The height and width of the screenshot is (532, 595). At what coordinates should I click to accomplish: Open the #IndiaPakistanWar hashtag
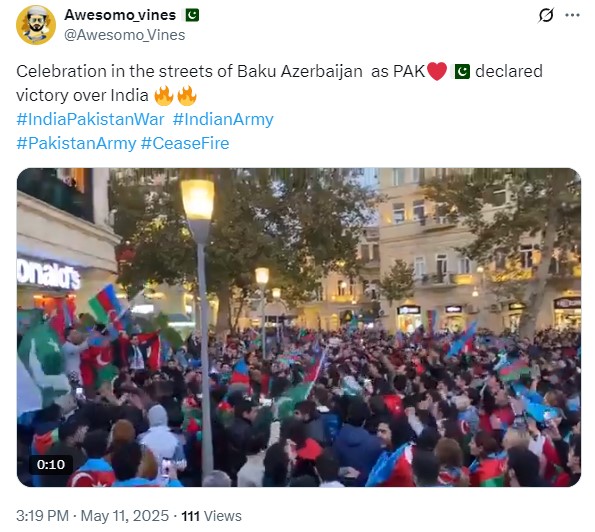90,120
